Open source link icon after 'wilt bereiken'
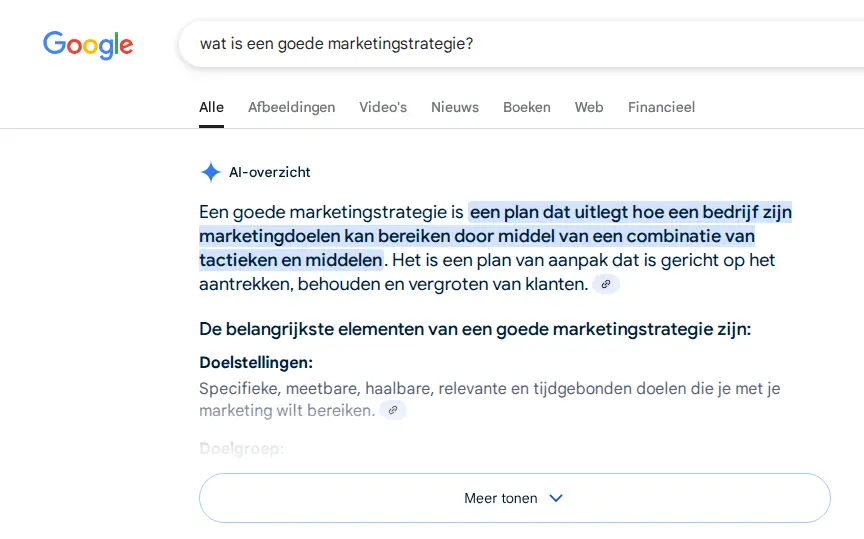Image resolution: width=864 pixels, height=539 pixels. pos(393,410)
